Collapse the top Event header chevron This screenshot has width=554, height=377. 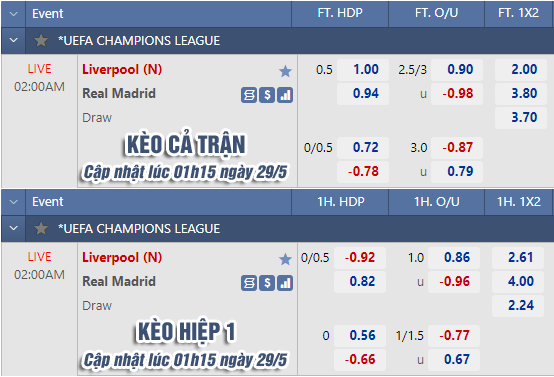click(x=13, y=14)
